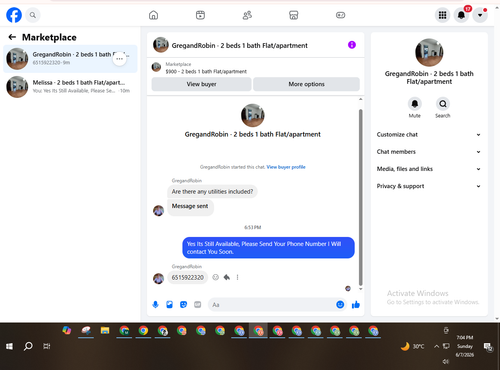Open the Gaming tab
The height and width of the screenshot is (370, 500).
(x=340, y=15)
